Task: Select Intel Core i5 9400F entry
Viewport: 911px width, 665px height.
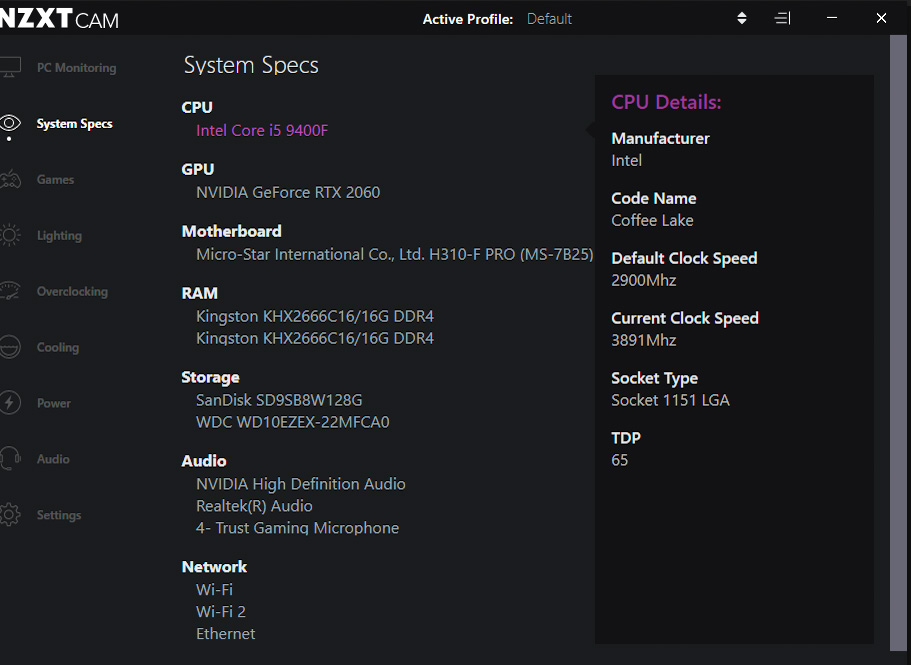Action: coord(262,131)
